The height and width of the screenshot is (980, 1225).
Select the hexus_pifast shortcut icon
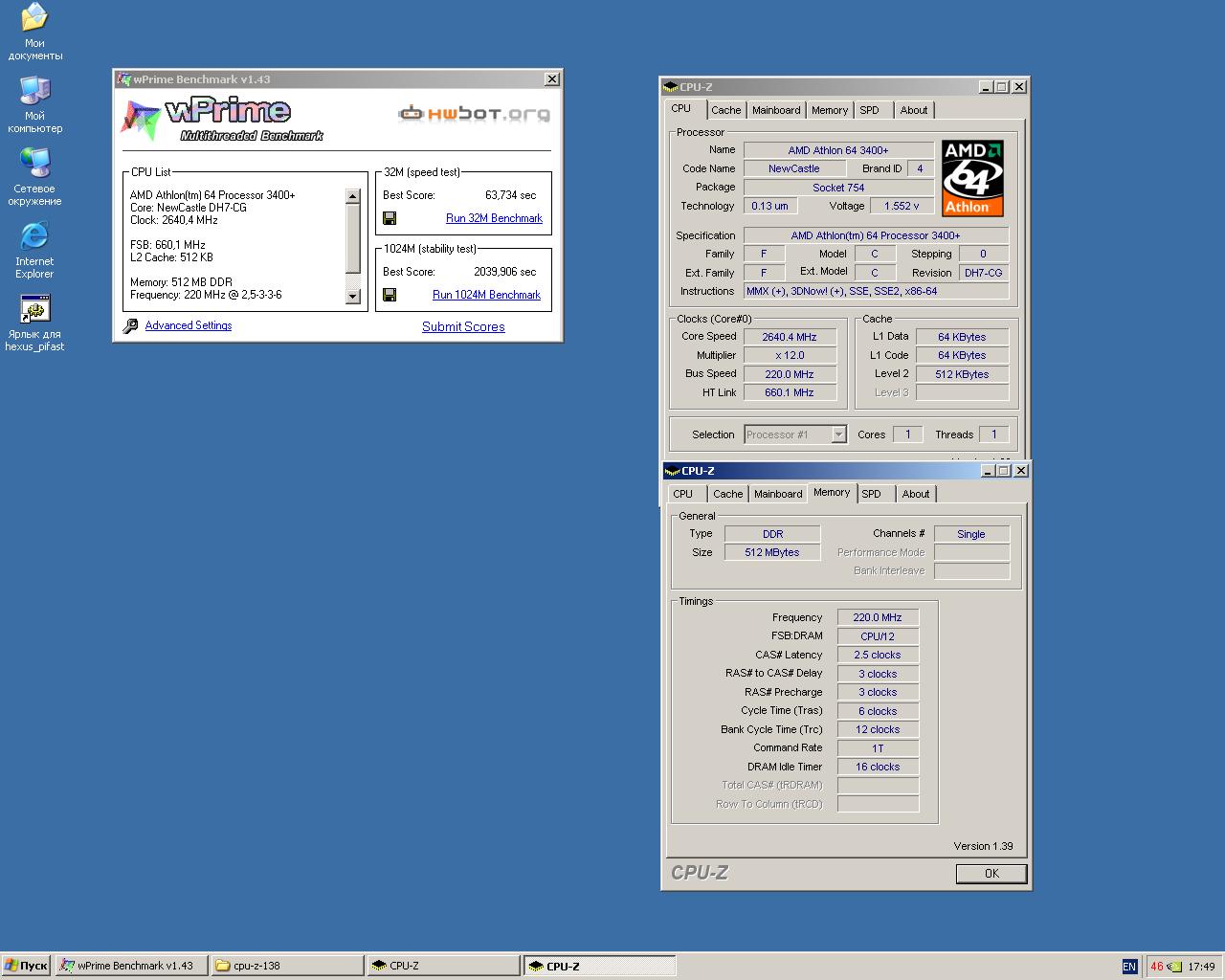coord(34,323)
